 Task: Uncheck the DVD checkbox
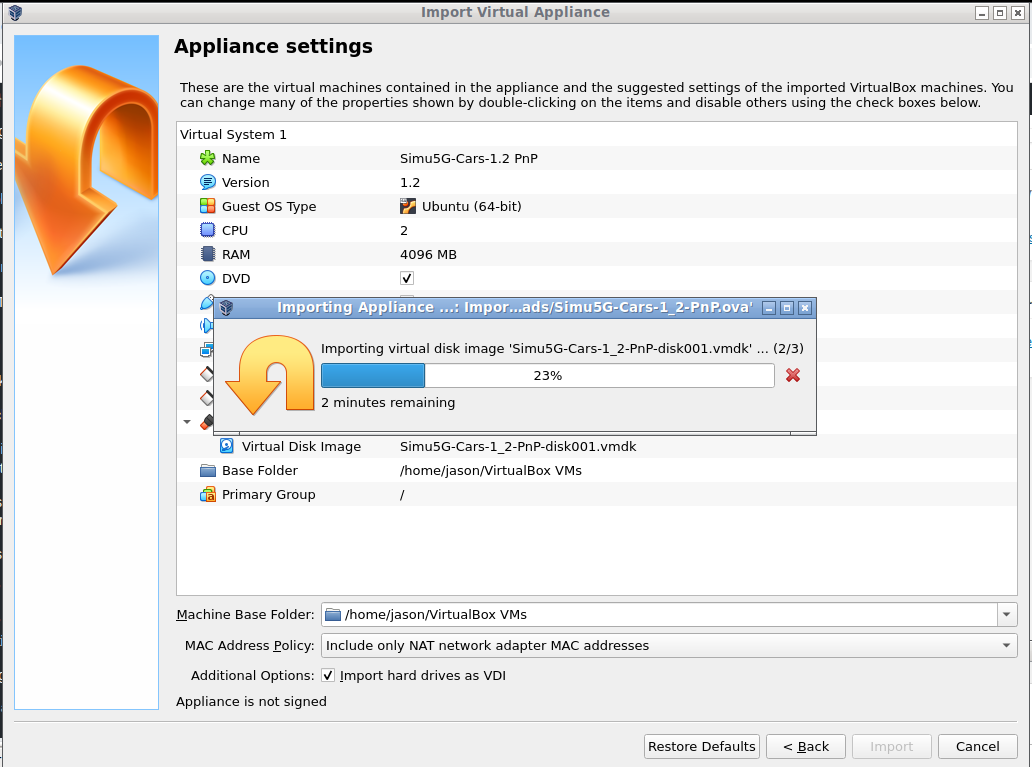(407, 278)
